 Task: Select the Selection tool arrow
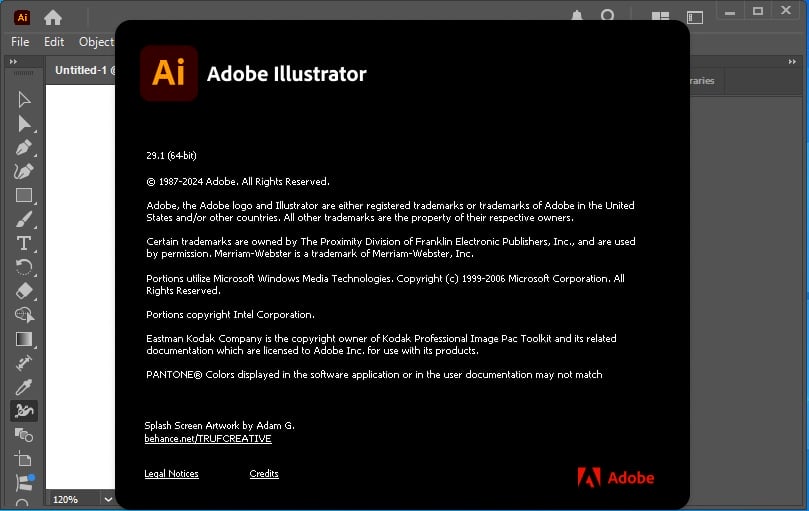24,100
